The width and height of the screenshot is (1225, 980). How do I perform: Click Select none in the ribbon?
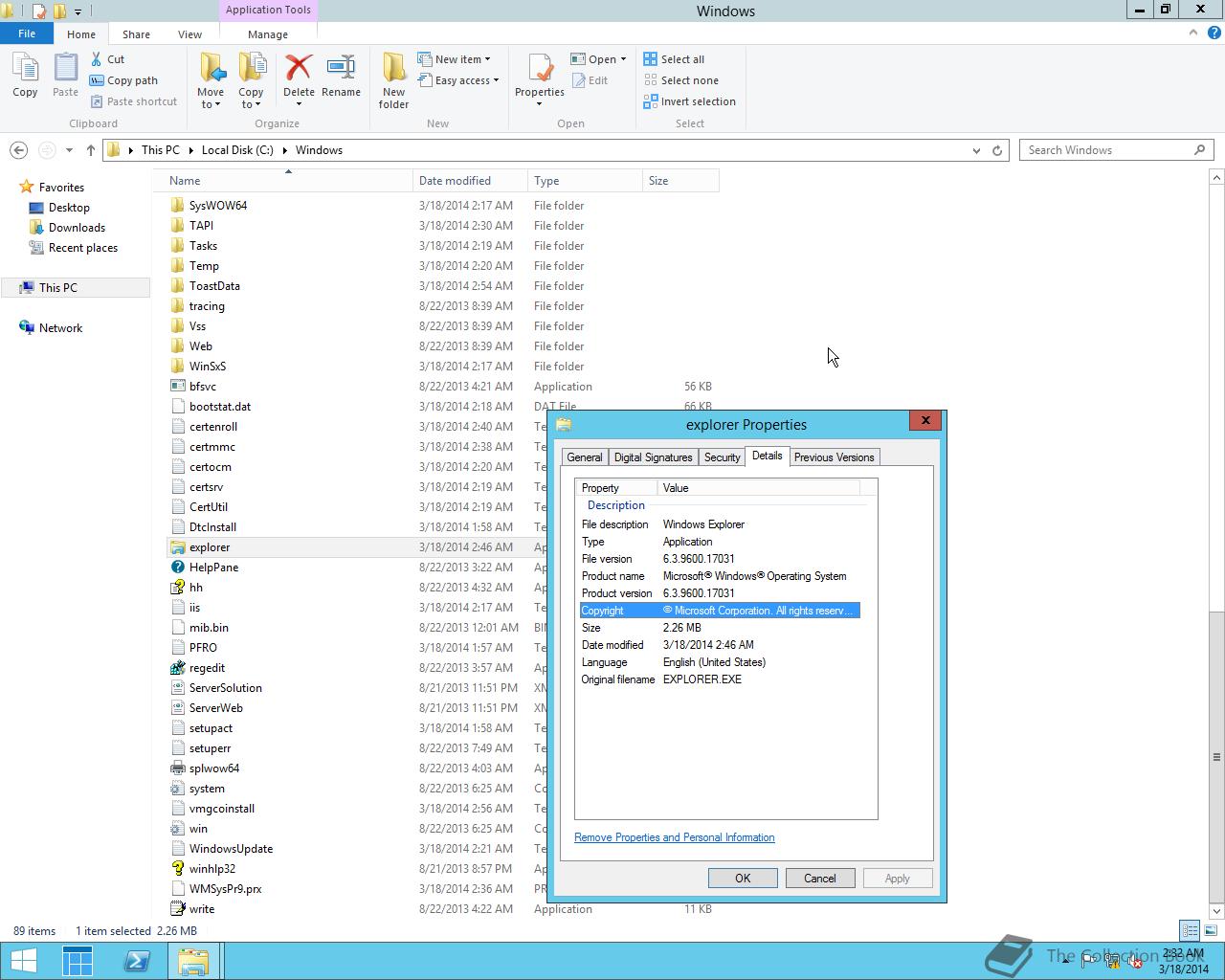point(680,80)
